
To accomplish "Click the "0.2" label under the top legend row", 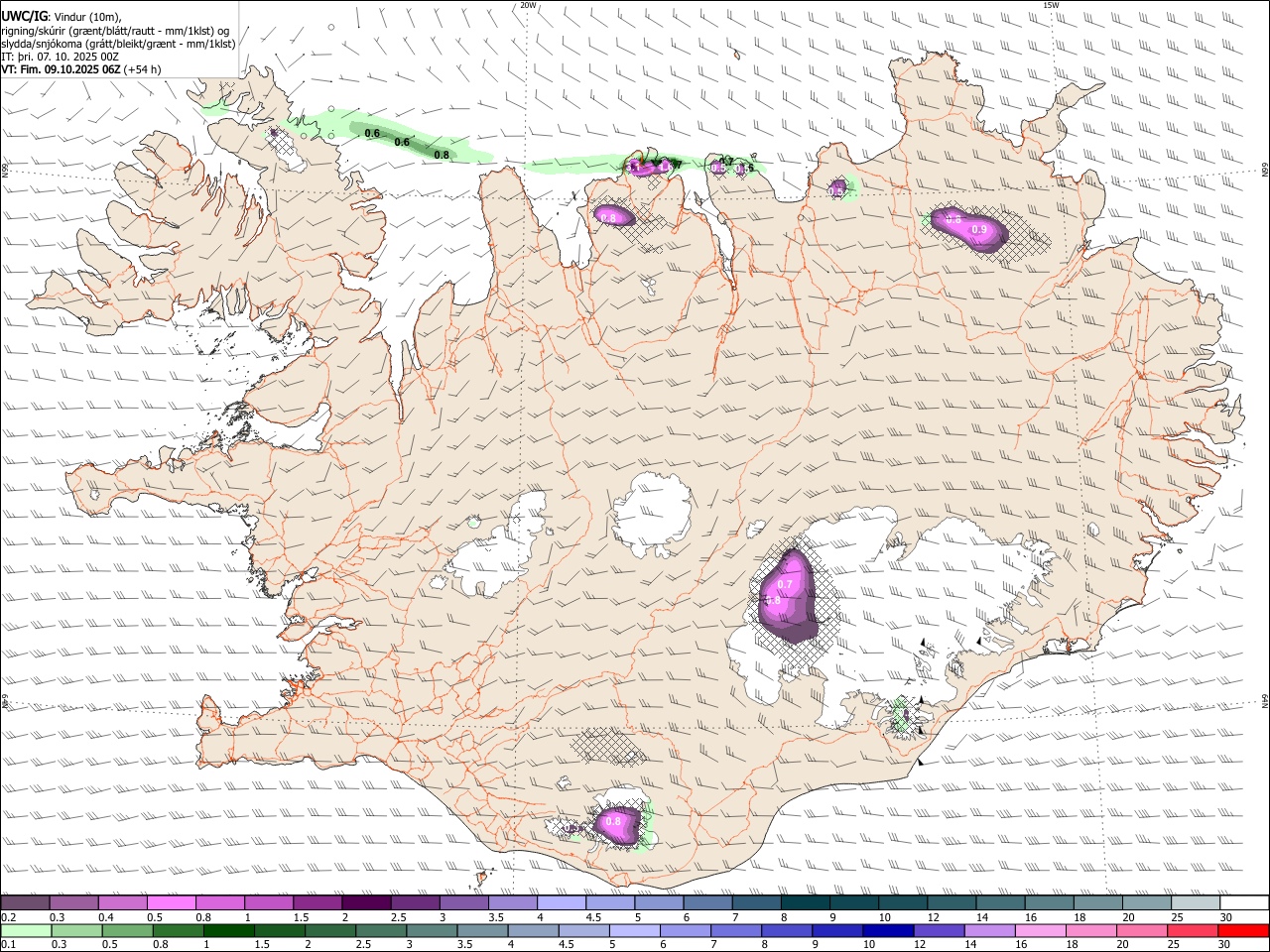I will (x=9, y=917).
